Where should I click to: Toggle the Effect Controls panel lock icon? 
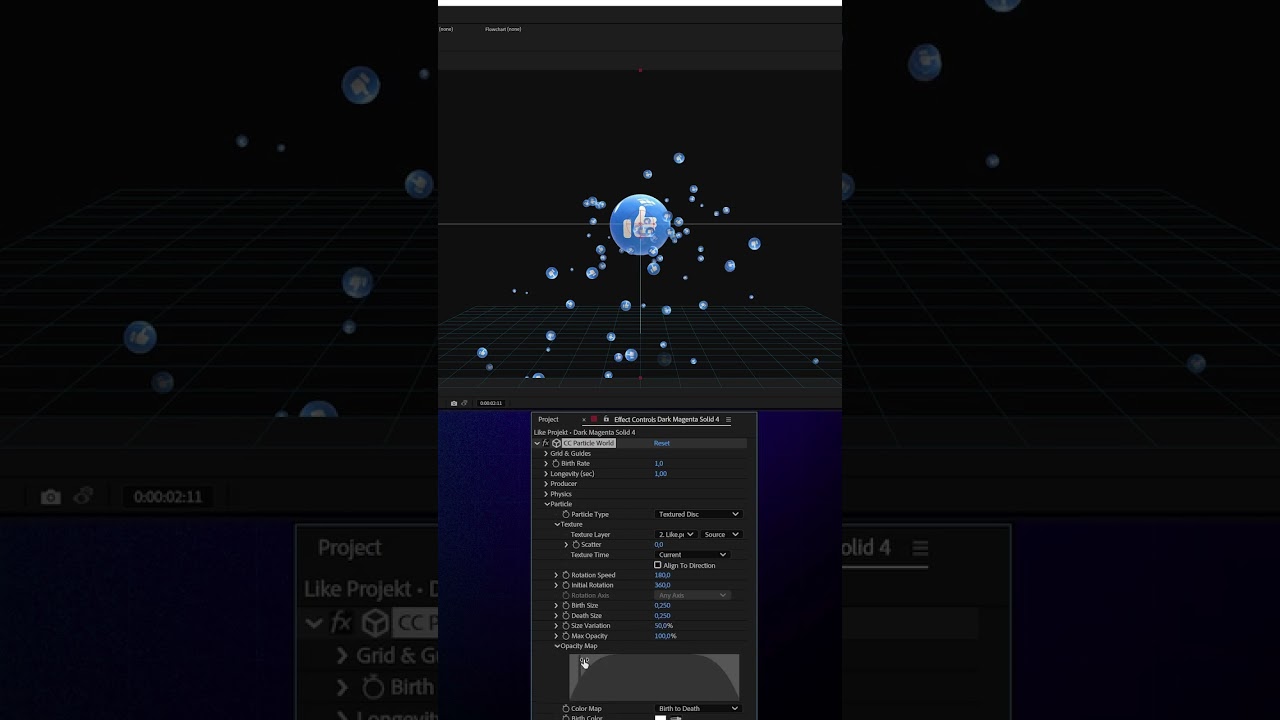606,419
